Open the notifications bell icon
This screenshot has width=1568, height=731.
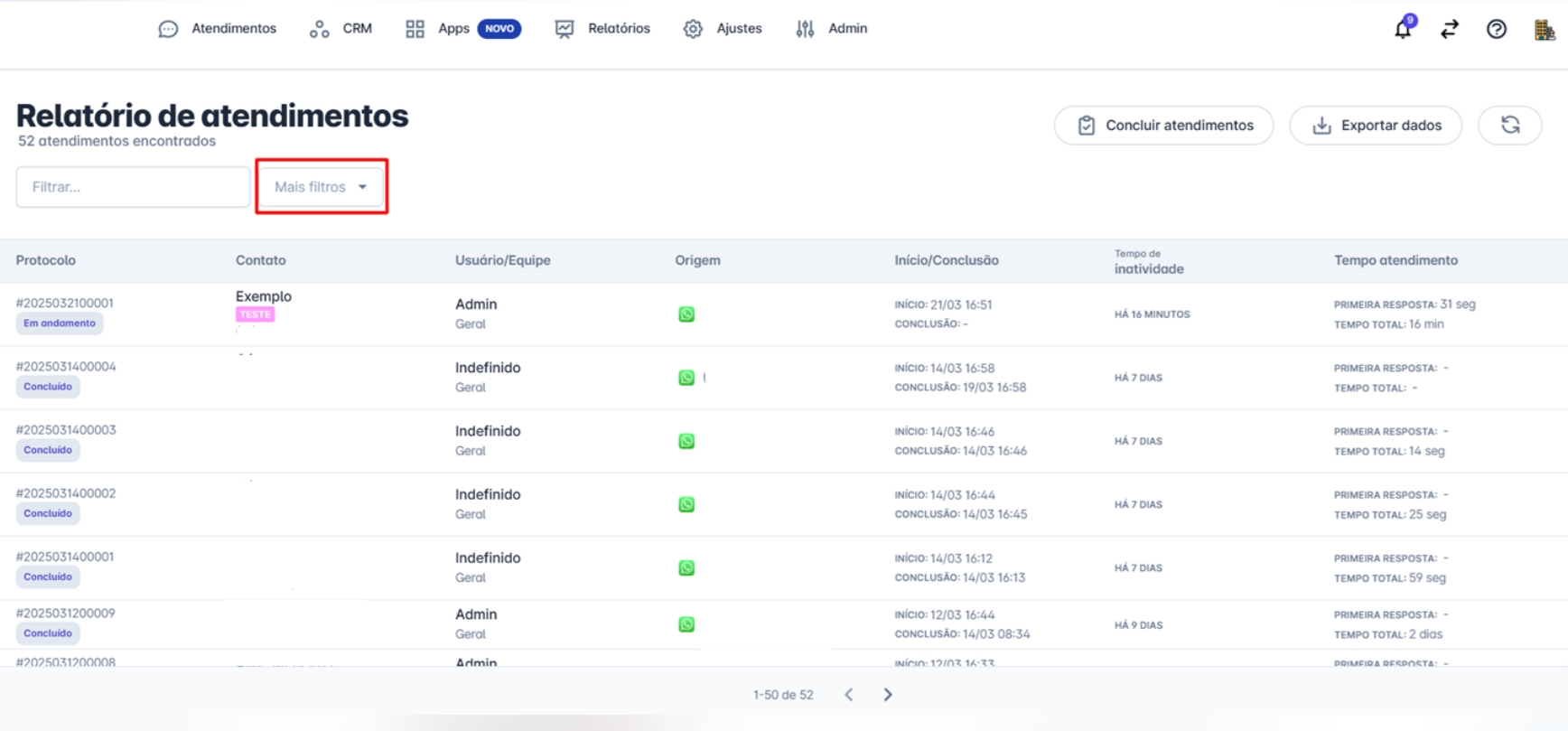(1402, 29)
